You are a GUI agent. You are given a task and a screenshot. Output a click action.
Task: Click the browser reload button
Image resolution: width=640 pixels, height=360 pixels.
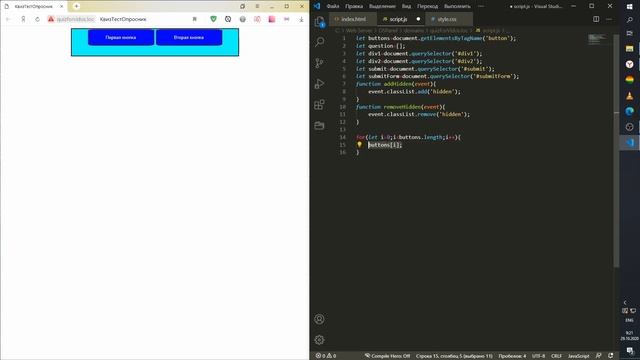(x=37, y=19)
